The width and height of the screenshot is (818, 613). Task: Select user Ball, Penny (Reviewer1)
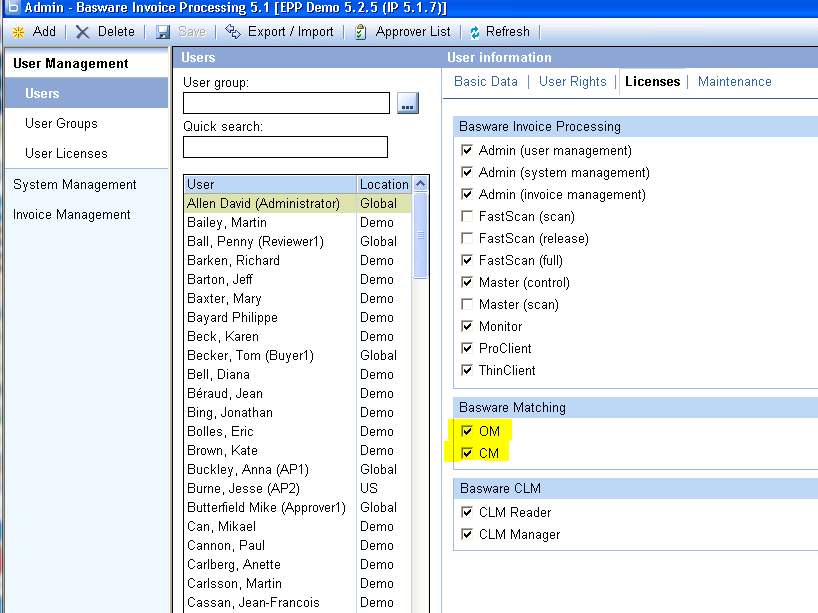(298, 242)
